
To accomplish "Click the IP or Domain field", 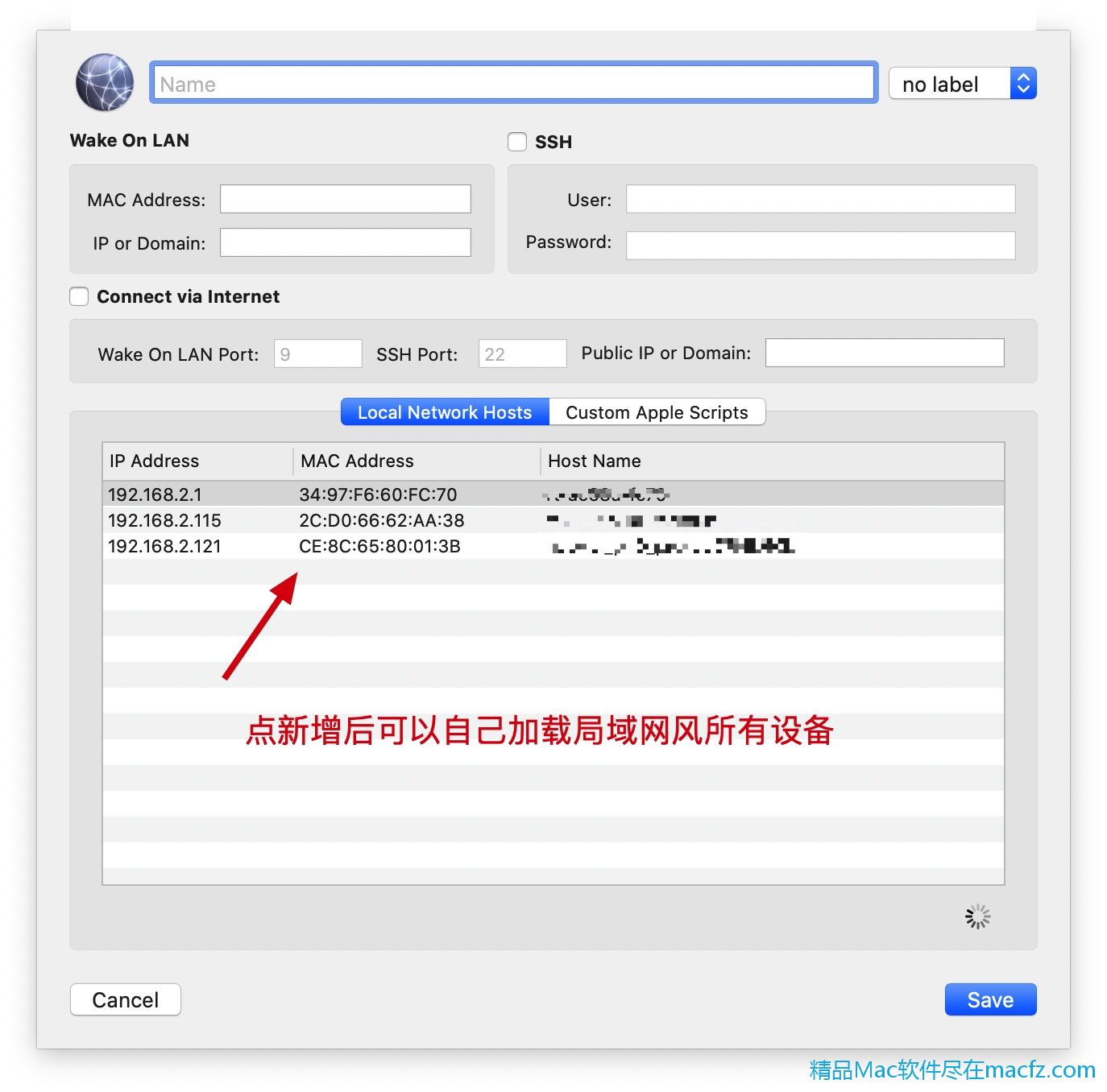I will [346, 242].
